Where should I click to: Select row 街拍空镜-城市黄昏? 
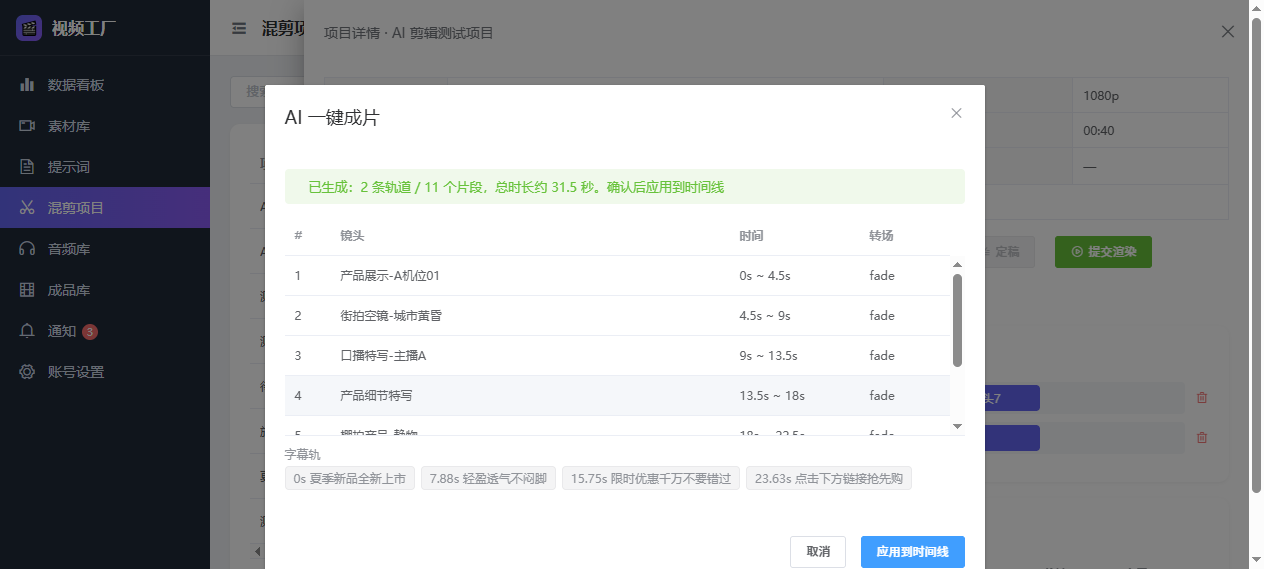[x=618, y=315]
